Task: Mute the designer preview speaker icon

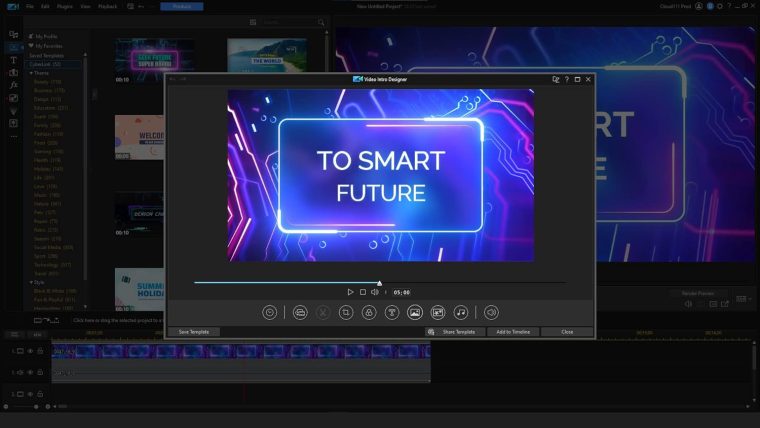Action: (375, 292)
